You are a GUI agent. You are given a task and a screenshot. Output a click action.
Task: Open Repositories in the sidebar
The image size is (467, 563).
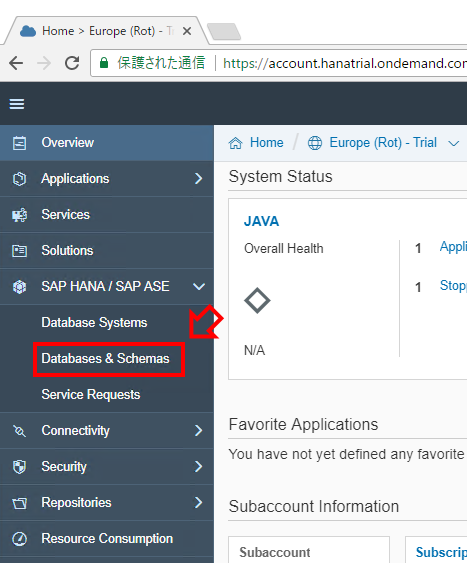107,502
